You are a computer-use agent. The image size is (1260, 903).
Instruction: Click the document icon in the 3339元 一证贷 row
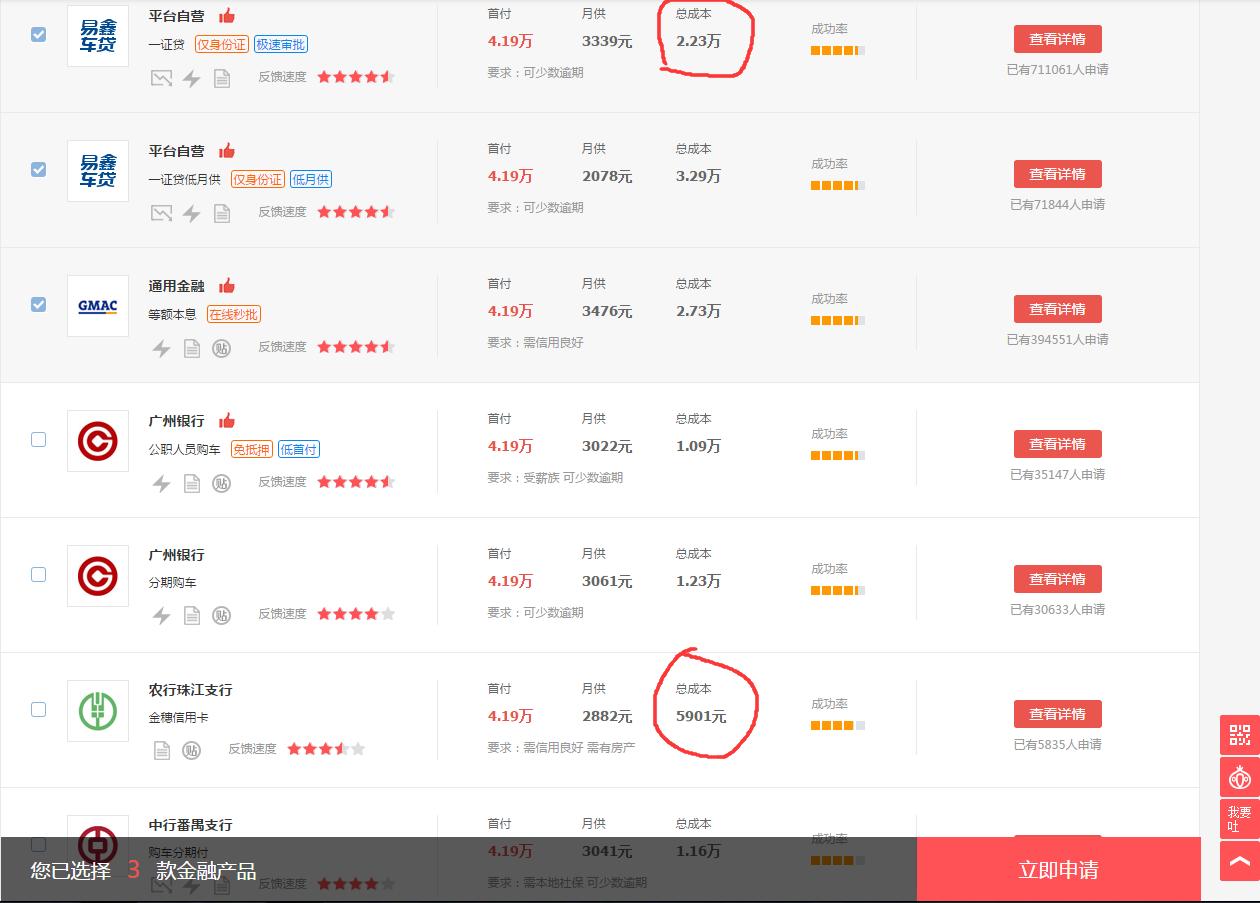click(222, 78)
